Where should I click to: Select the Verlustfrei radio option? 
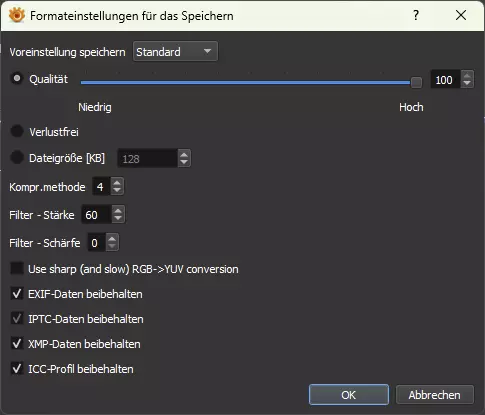(17, 131)
